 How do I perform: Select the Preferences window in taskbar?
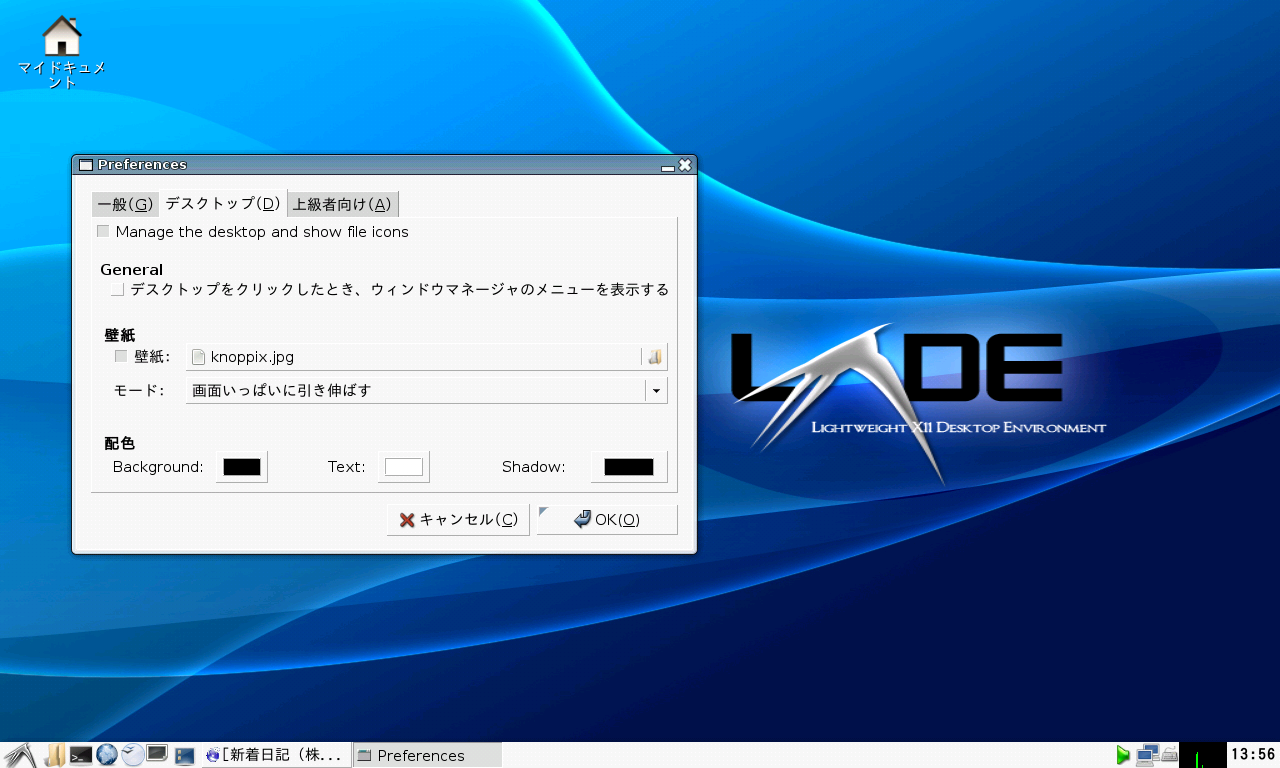pos(420,755)
